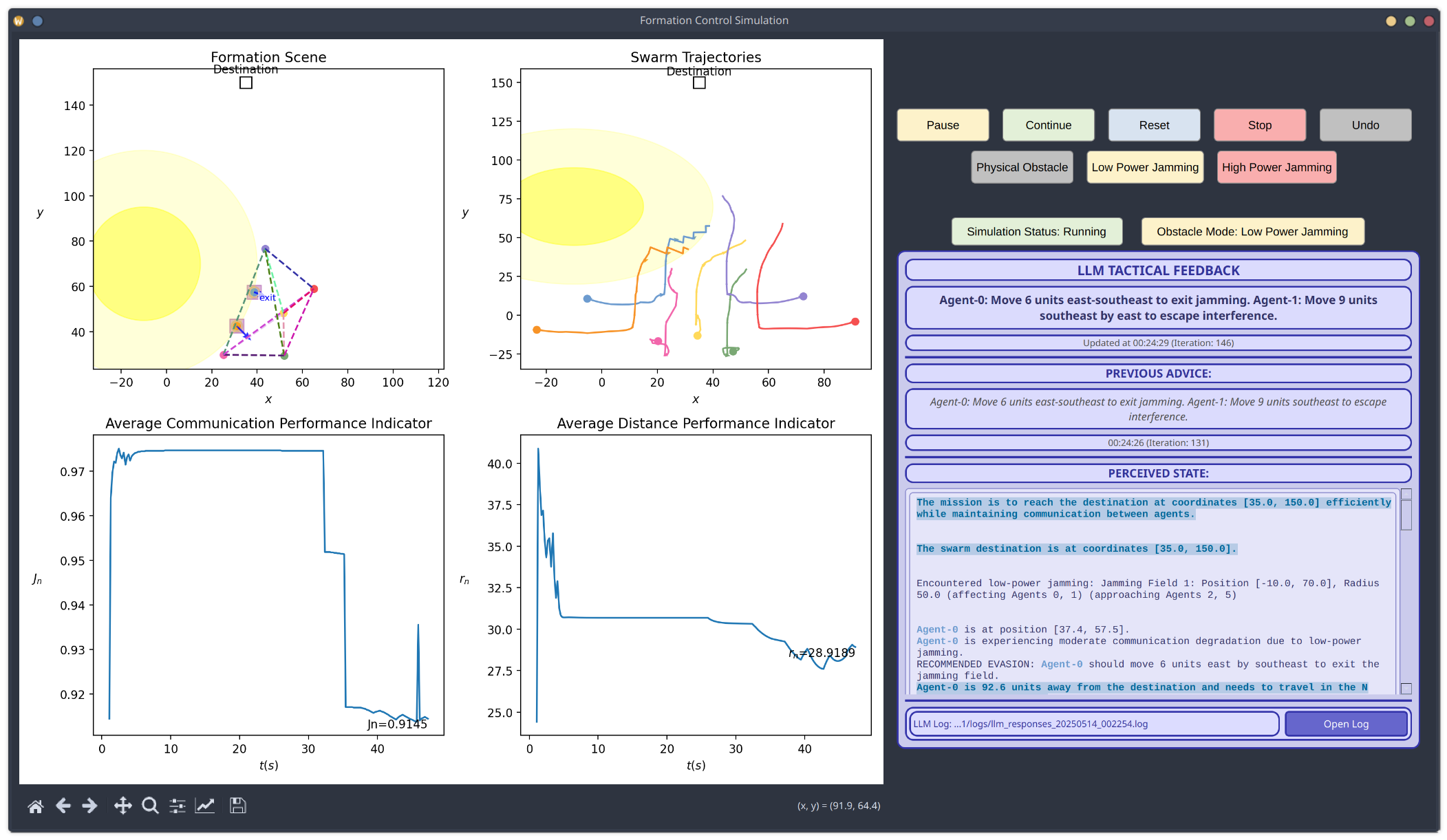Screen dimensions: 1447x840
Task: Click the back arrow to previous view
Action: point(63,806)
